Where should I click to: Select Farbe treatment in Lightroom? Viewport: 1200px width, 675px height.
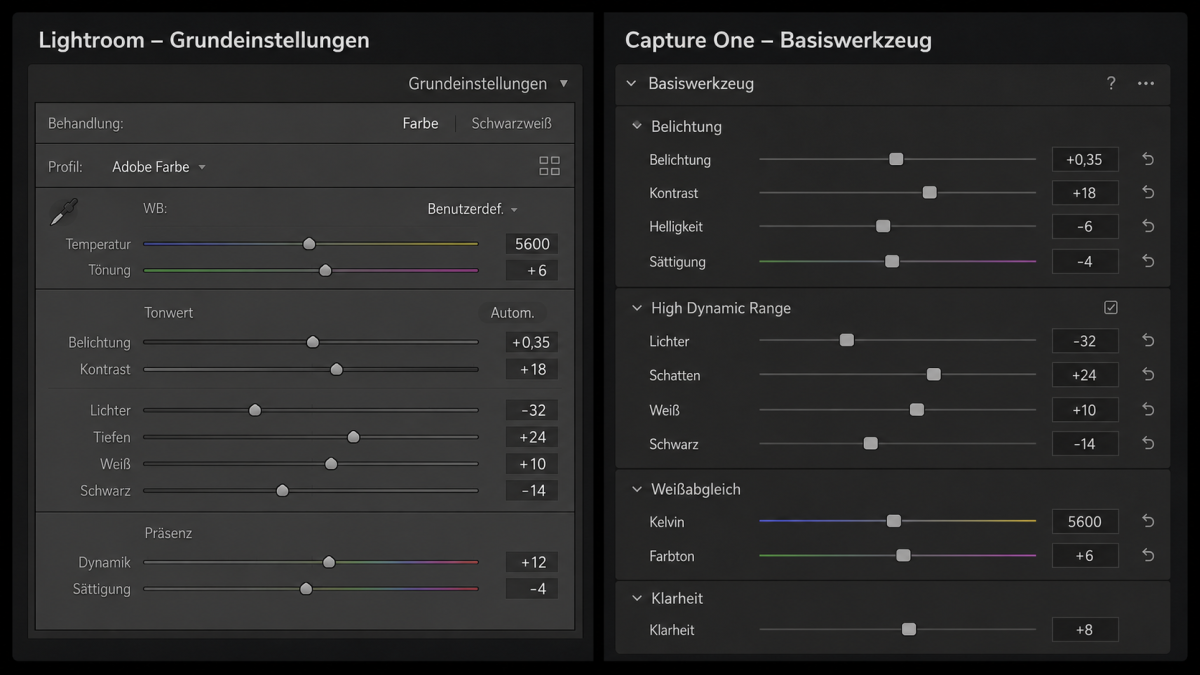pos(421,124)
